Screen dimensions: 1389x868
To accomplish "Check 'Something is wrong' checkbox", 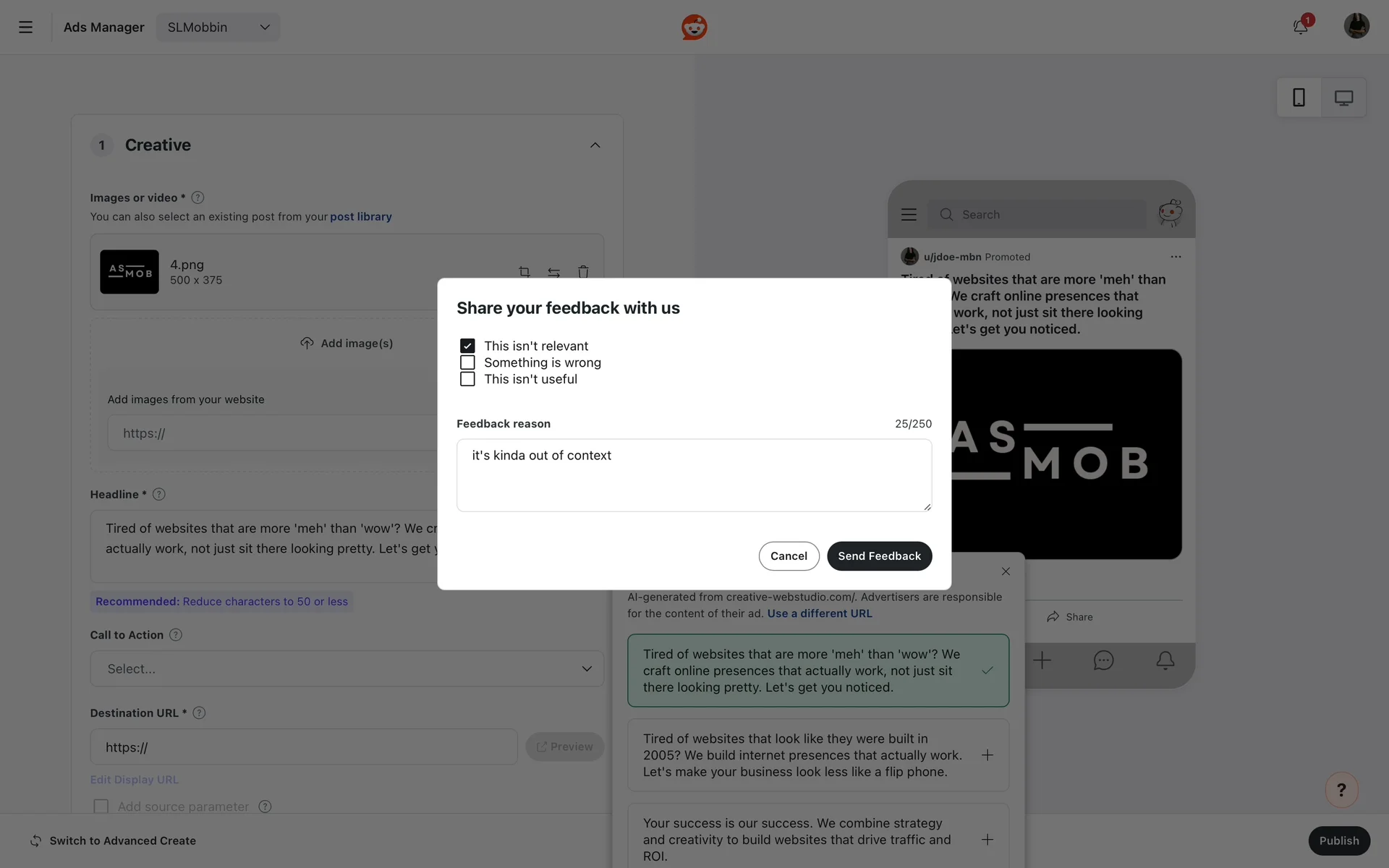I will click(x=467, y=362).
